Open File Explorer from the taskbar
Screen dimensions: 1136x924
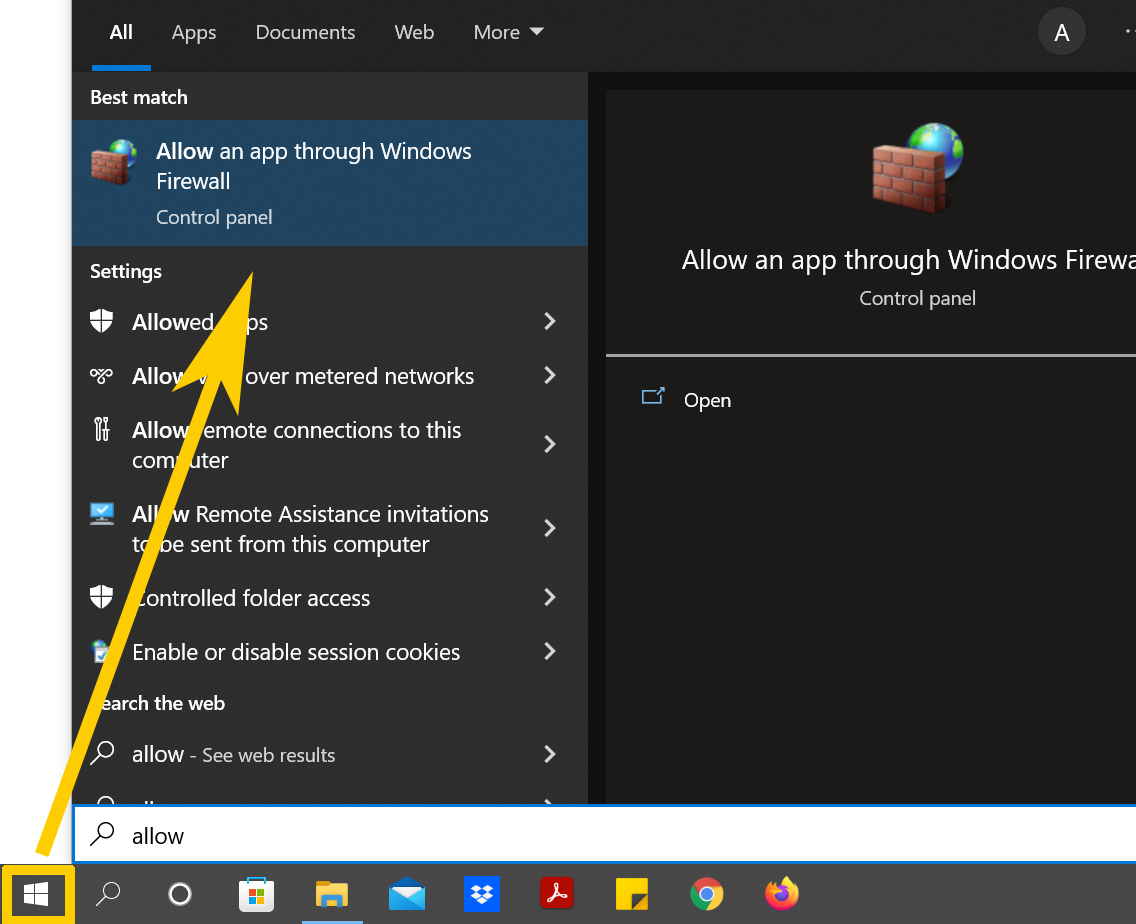(x=331, y=894)
